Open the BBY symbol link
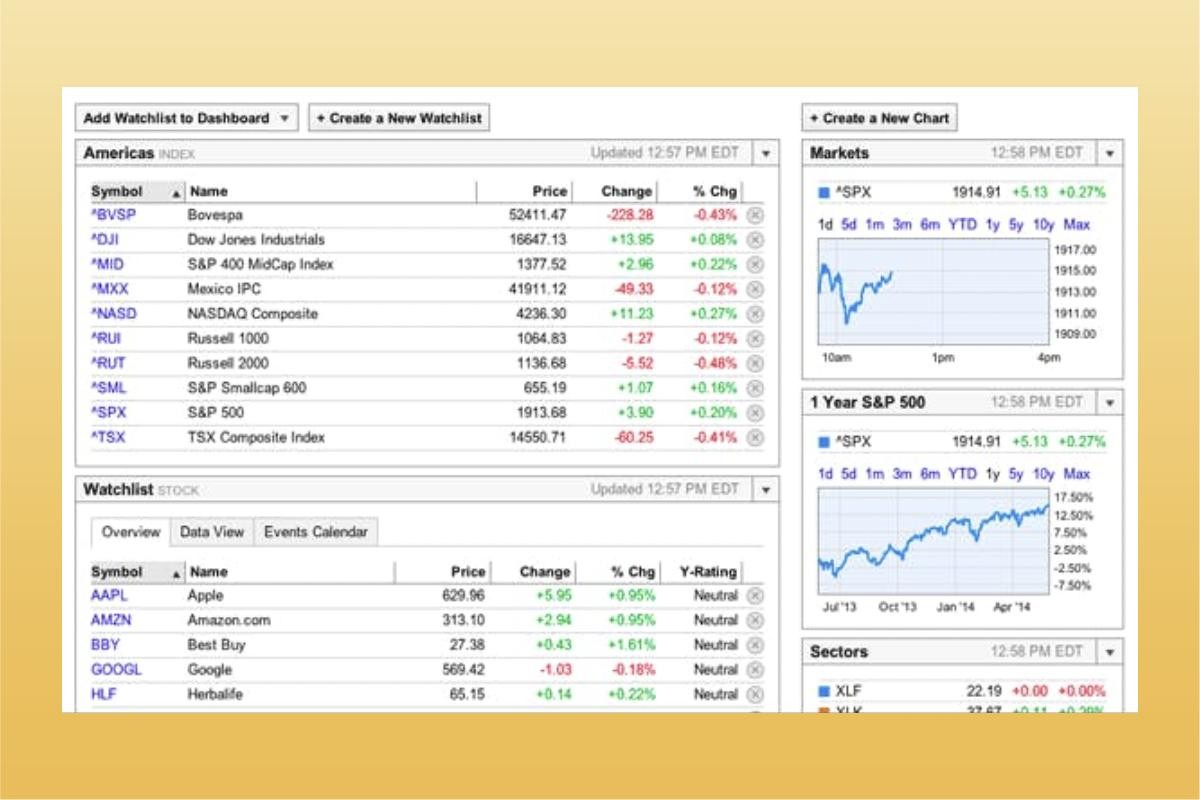Viewport: 1200px width, 800px height. click(x=105, y=645)
